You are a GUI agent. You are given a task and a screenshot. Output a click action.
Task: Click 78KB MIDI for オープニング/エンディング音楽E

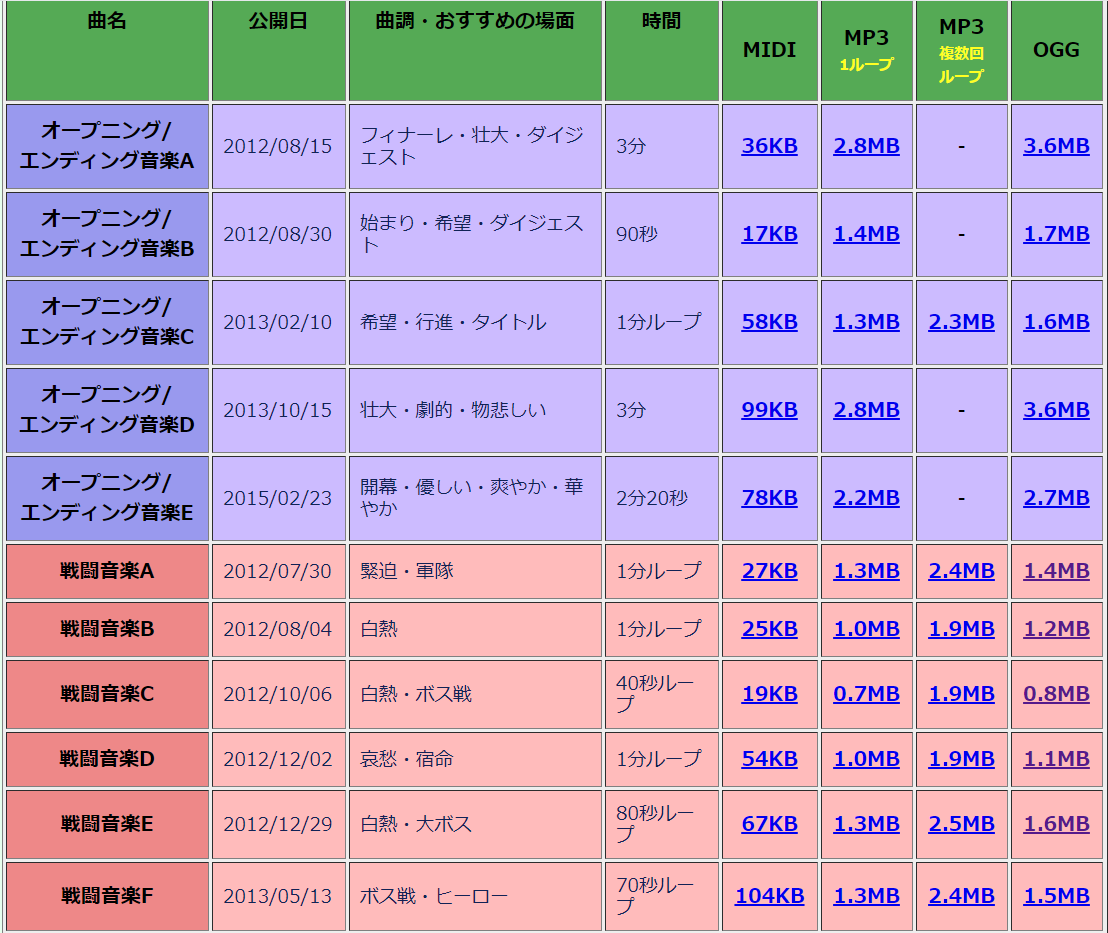[x=770, y=498]
